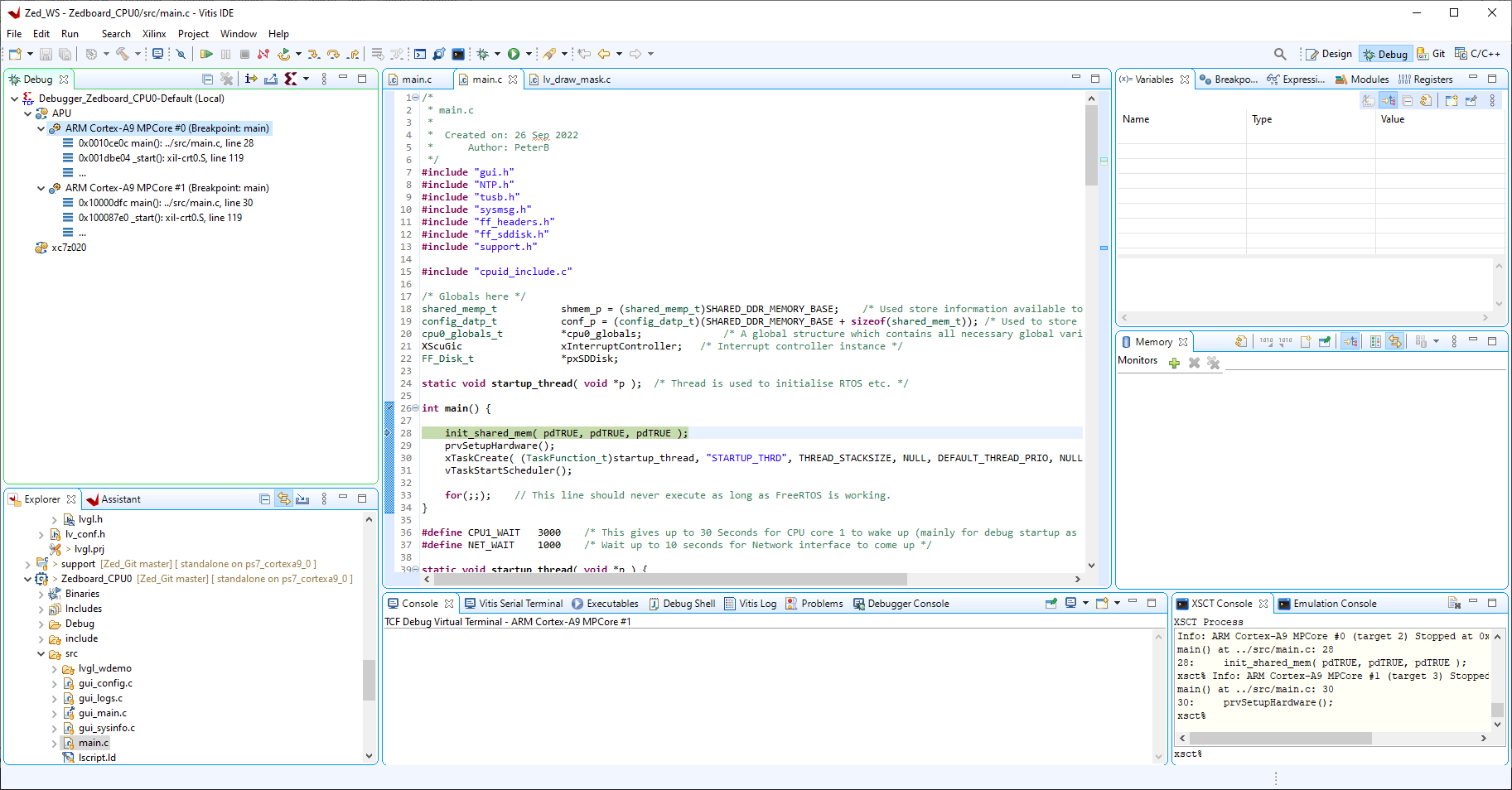Click the Step Into icon
1512x790 pixels.
314,54
